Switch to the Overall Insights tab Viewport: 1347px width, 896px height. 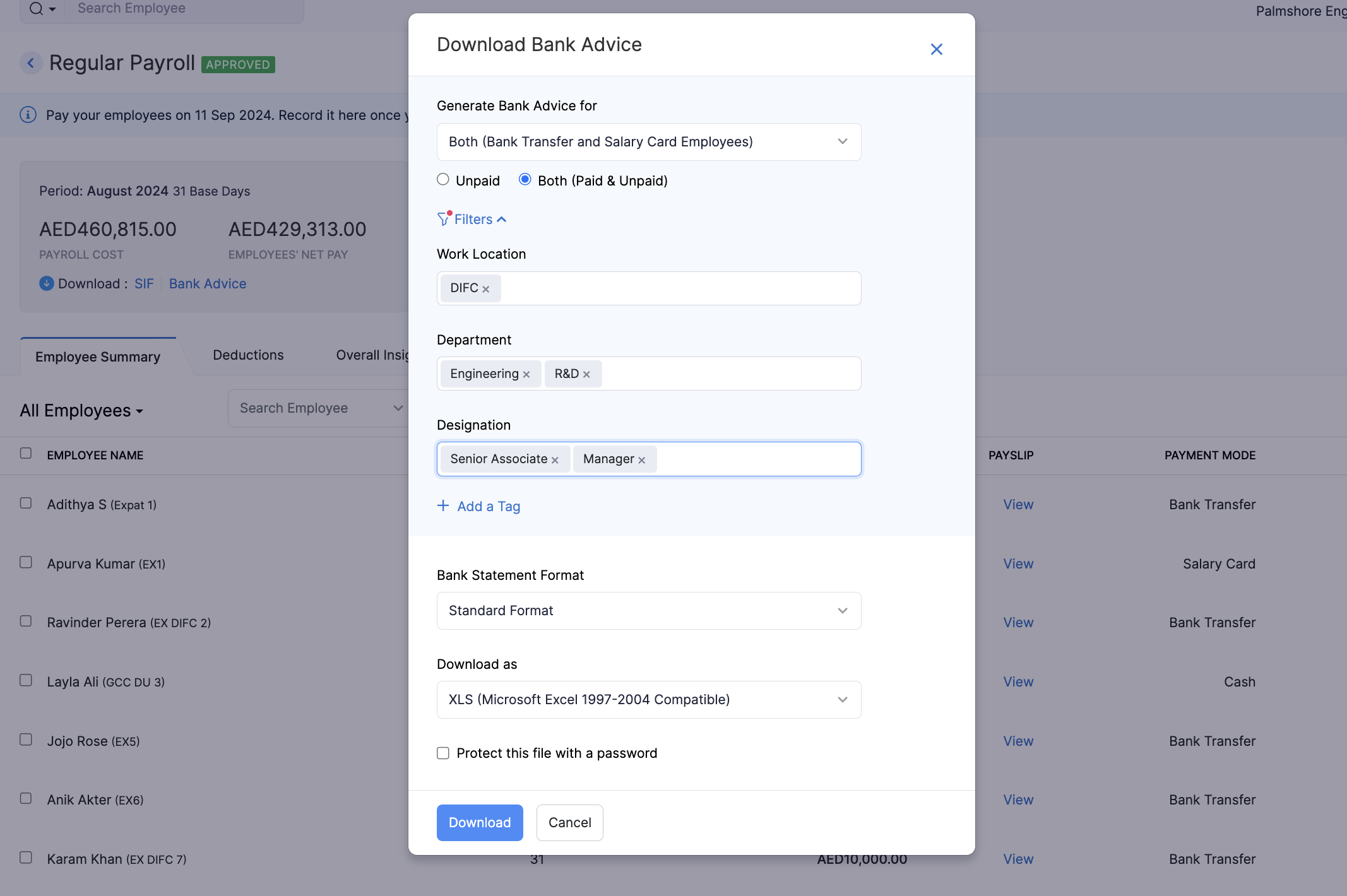[x=372, y=355]
